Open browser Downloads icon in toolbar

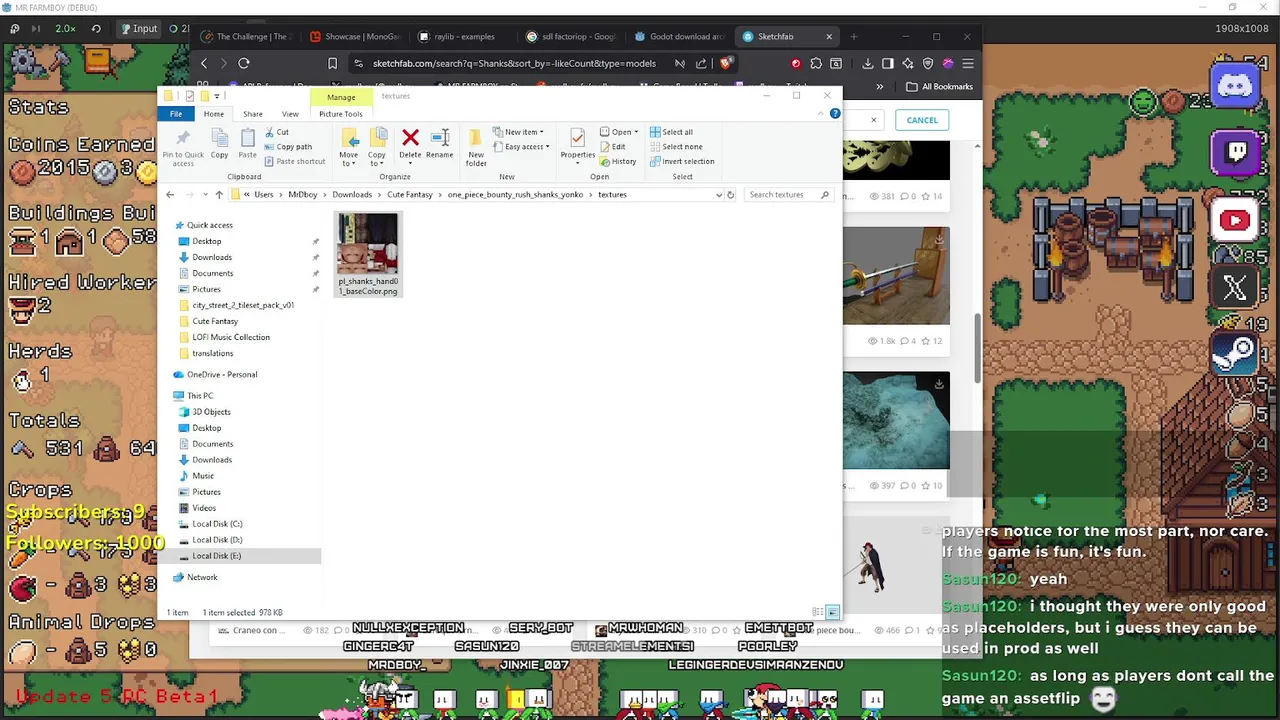click(867, 63)
